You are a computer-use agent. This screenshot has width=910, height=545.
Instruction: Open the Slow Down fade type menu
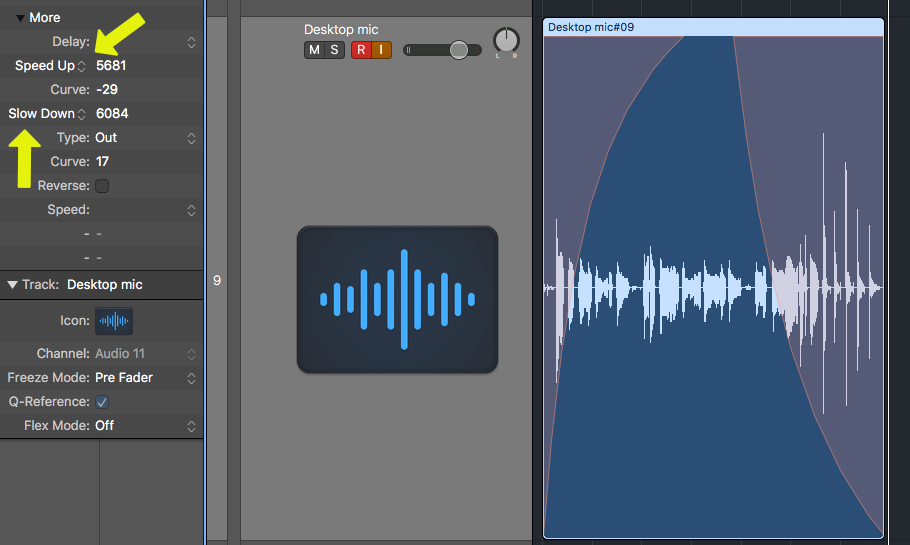pyautogui.click(x=46, y=114)
